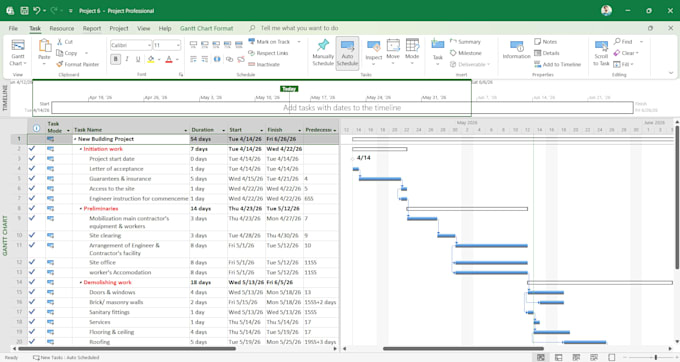680x362 pixels.
Task: Click Scroll to Task
Action: coord(601,53)
